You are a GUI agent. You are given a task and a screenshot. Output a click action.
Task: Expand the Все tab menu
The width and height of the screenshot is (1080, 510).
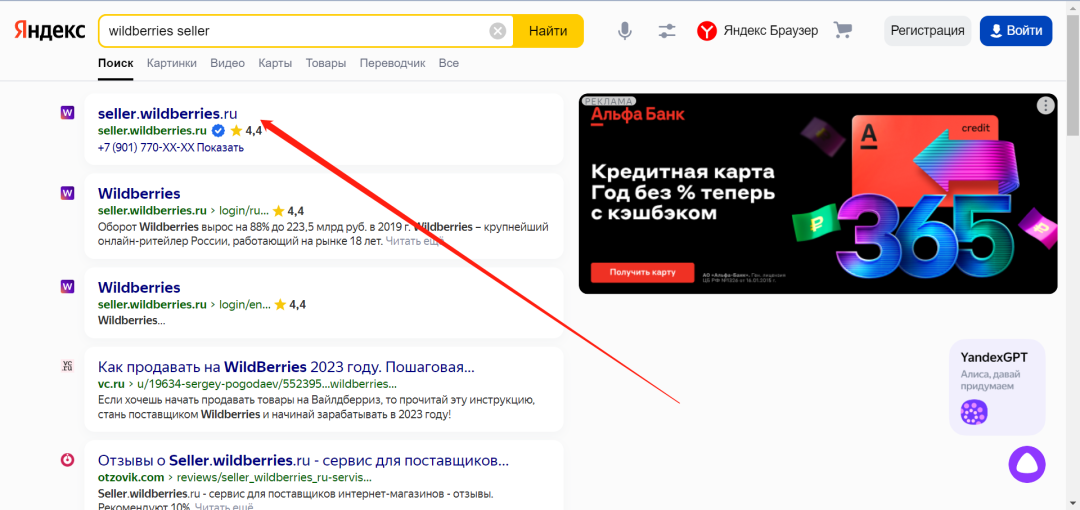448,63
